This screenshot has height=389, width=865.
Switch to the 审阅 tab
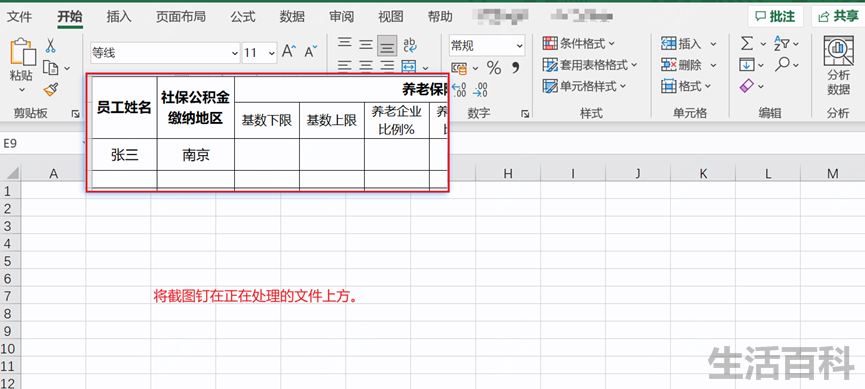[x=341, y=17]
